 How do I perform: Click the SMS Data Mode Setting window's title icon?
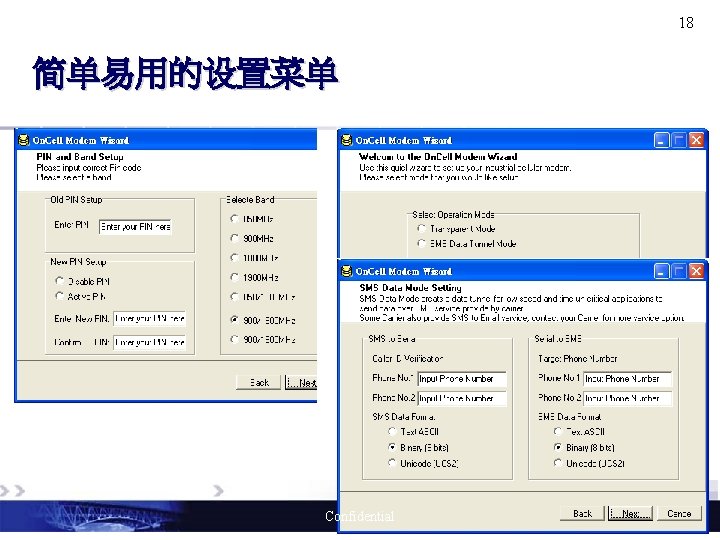click(347, 271)
